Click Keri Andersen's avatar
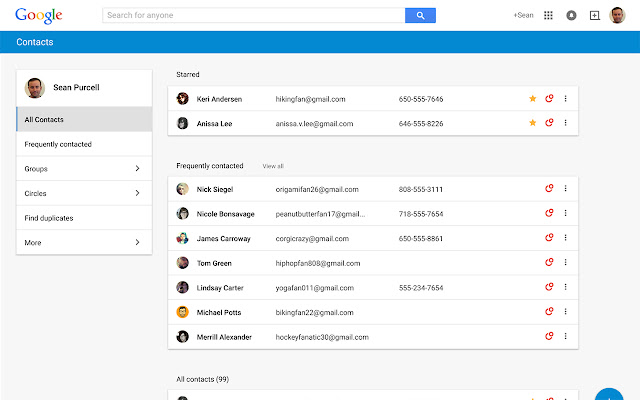 click(182, 98)
